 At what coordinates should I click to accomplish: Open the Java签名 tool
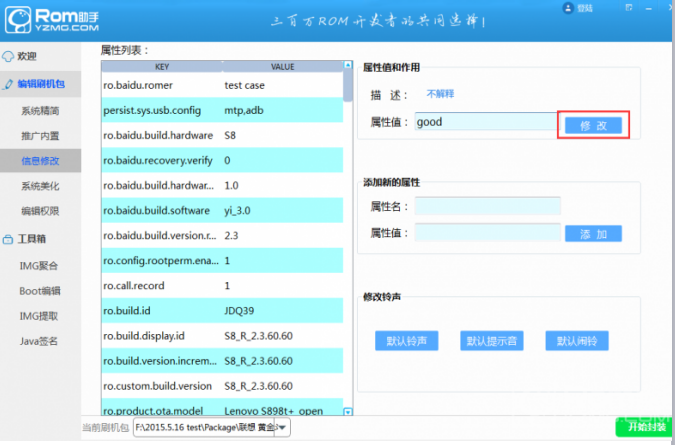pyautogui.click(x=40, y=341)
